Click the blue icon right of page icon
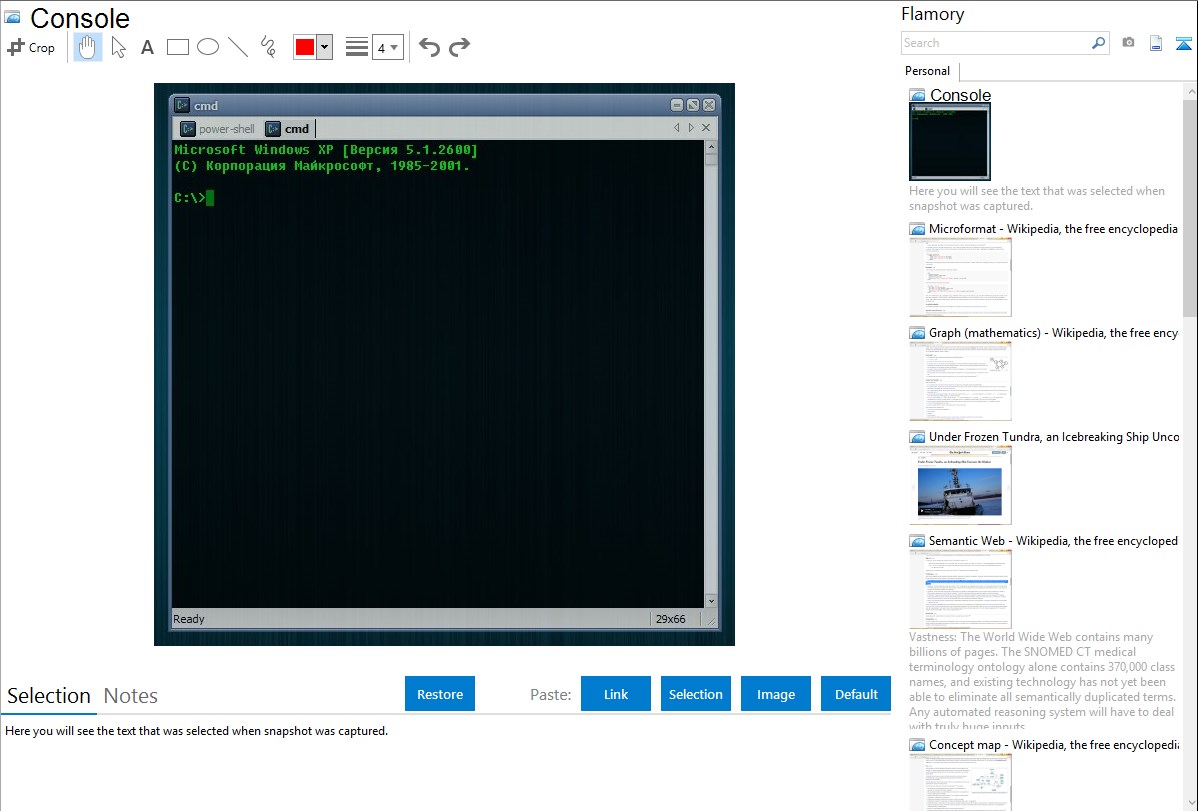 [x=1183, y=43]
